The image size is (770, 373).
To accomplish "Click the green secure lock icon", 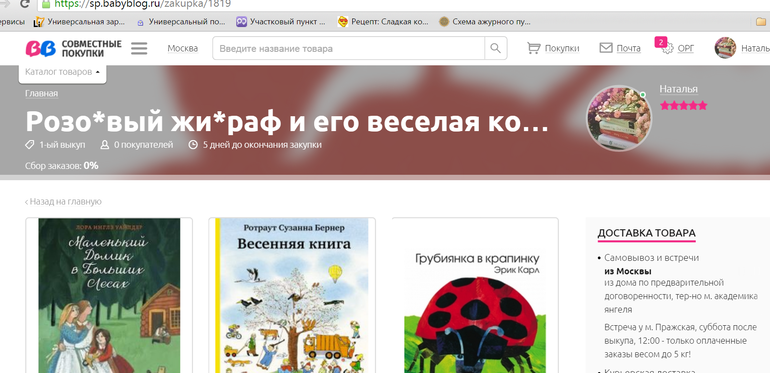I will (x=46, y=4).
